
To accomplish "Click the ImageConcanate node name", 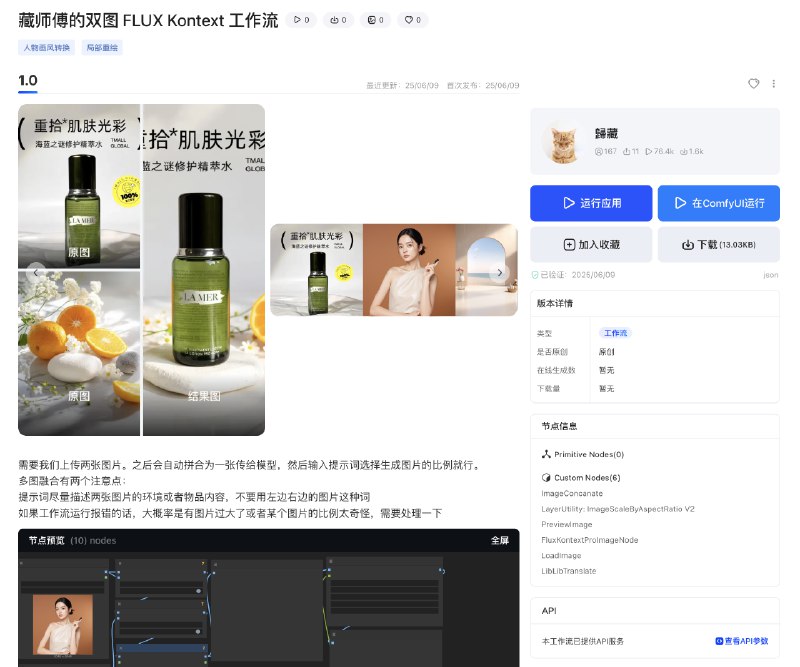I will 572,493.
